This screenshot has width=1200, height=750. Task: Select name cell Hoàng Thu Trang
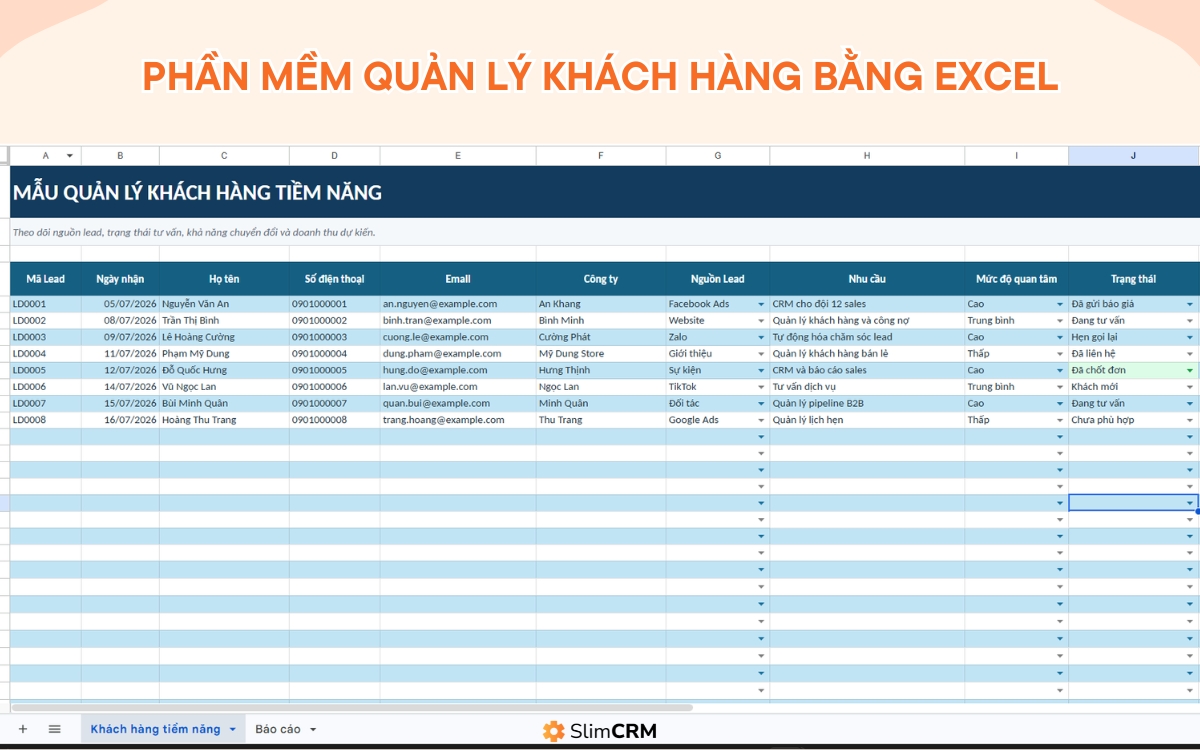click(x=224, y=420)
